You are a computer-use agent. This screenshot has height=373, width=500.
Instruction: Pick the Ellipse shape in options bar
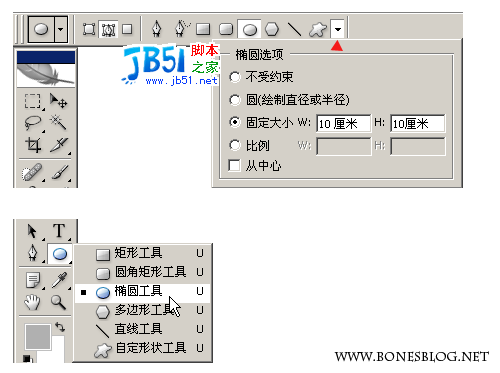click(x=250, y=29)
